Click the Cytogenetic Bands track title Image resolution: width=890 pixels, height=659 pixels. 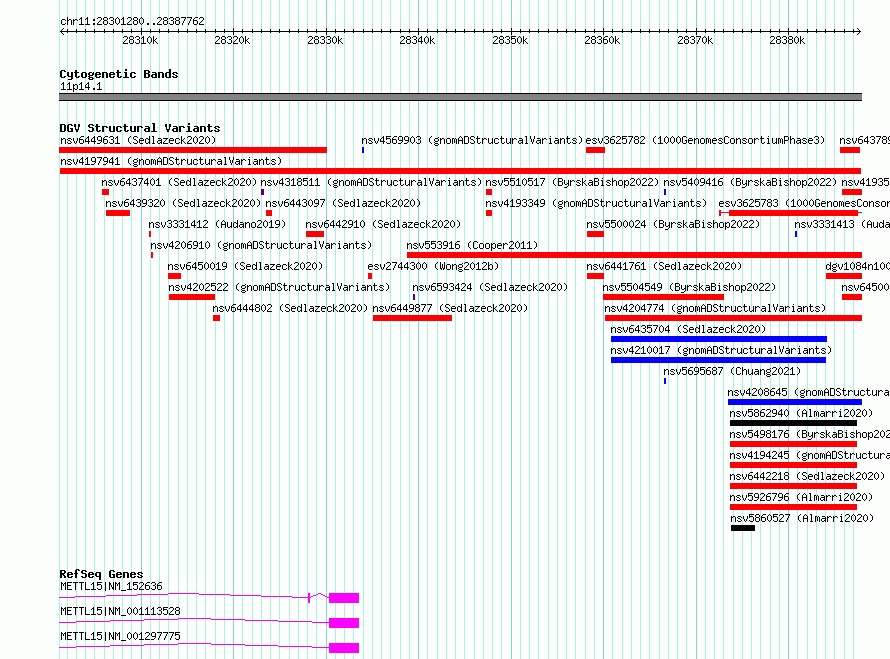[x=119, y=74]
